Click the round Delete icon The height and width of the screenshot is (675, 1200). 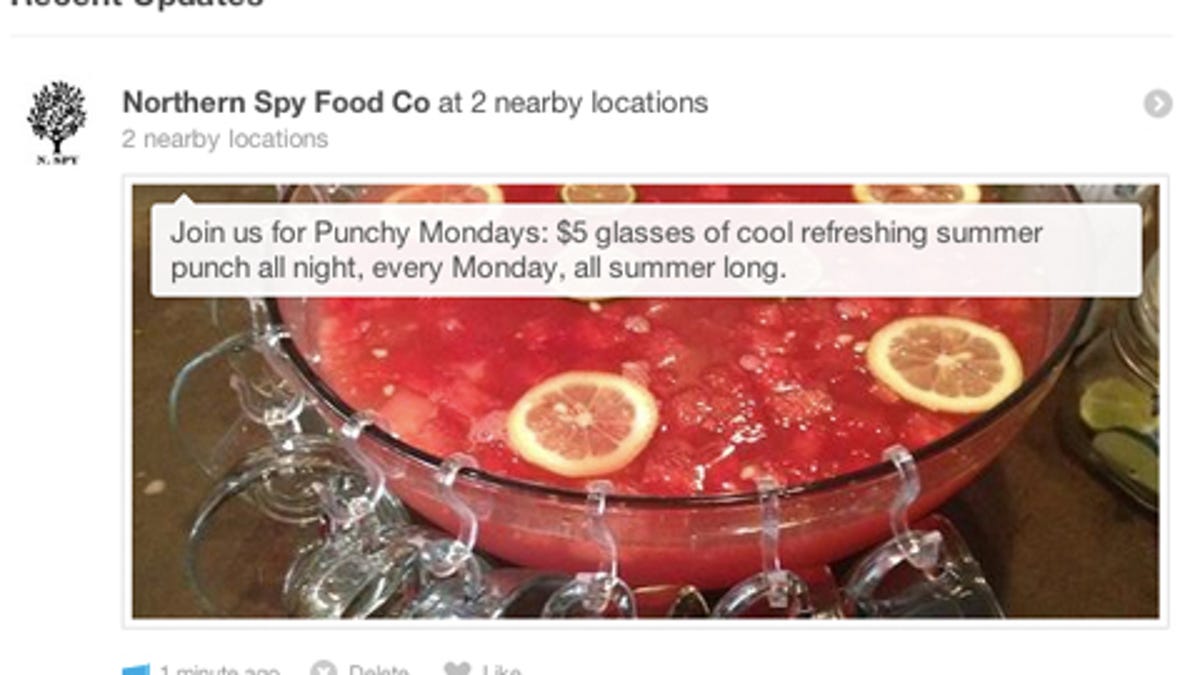pyautogui.click(x=323, y=670)
